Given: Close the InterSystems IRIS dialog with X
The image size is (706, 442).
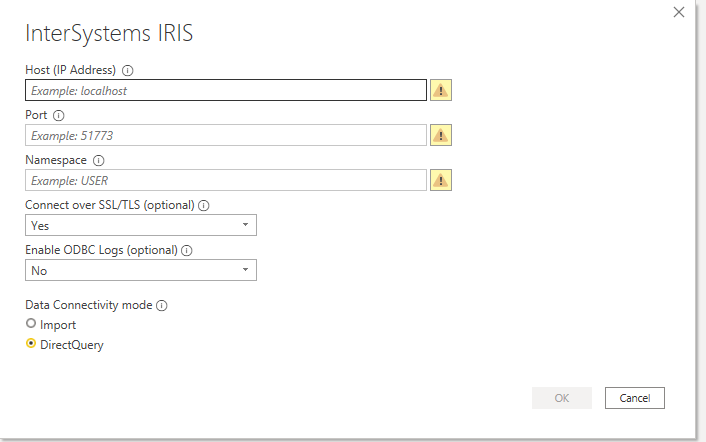Looking at the screenshot, I should pyautogui.click(x=679, y=12).
